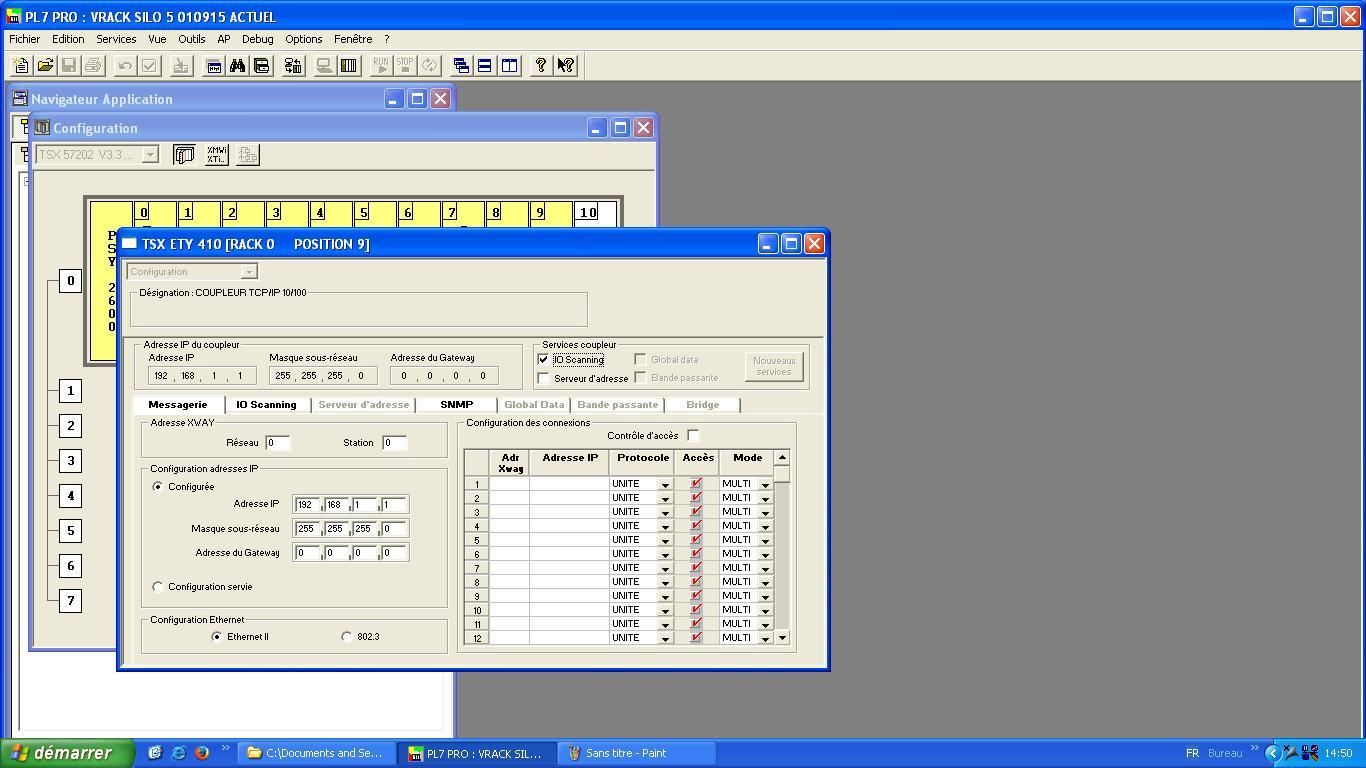The image size is (1366, 768).
Task: Enable the Serveur d'adresse checkbox
Action: point(543,378)
